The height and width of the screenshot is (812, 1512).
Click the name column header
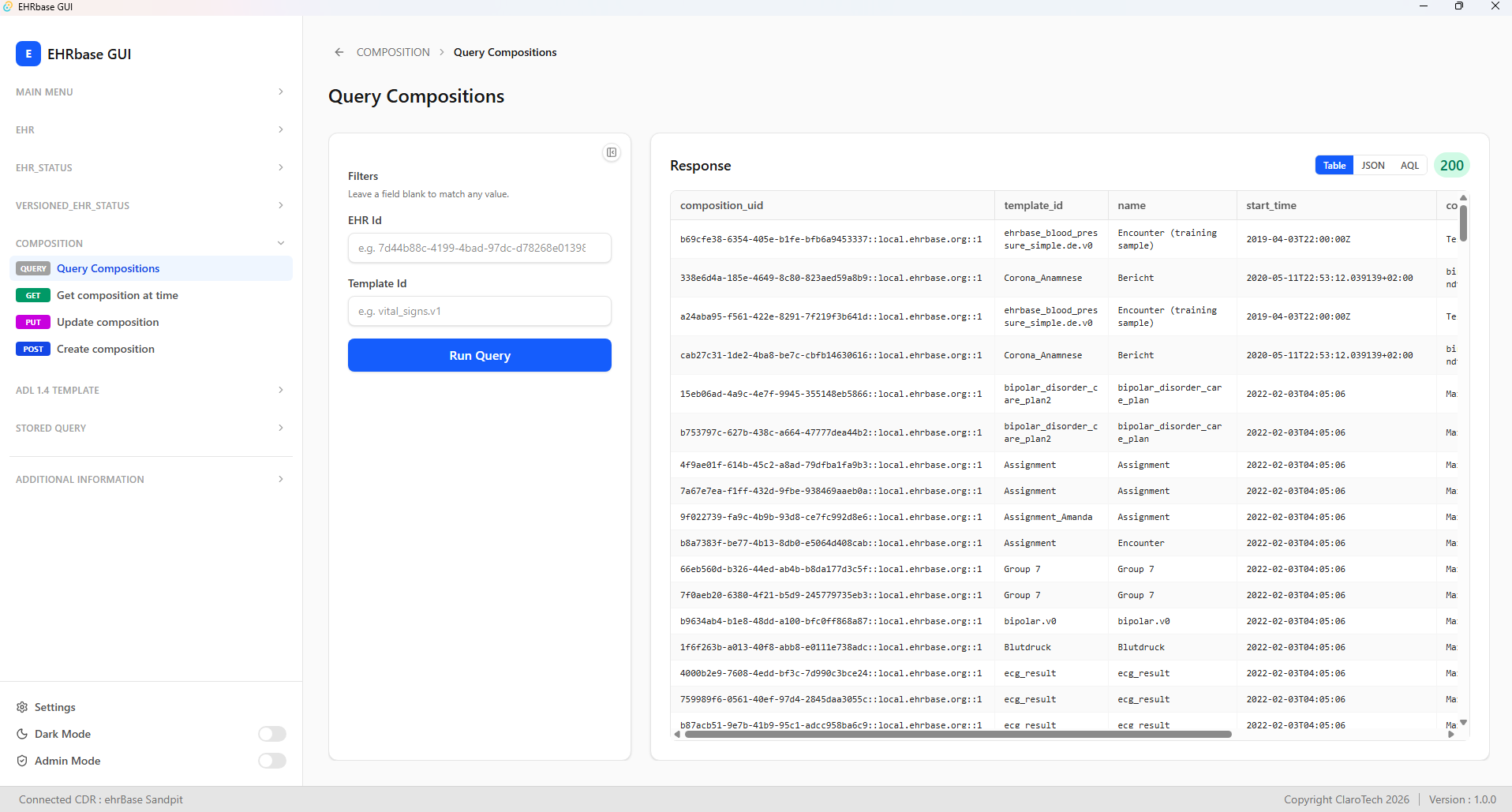(1172, 205)
